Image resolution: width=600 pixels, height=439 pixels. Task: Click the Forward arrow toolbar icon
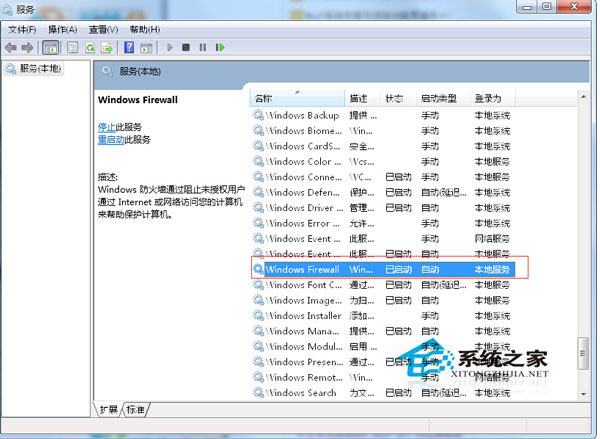point(27,48)
